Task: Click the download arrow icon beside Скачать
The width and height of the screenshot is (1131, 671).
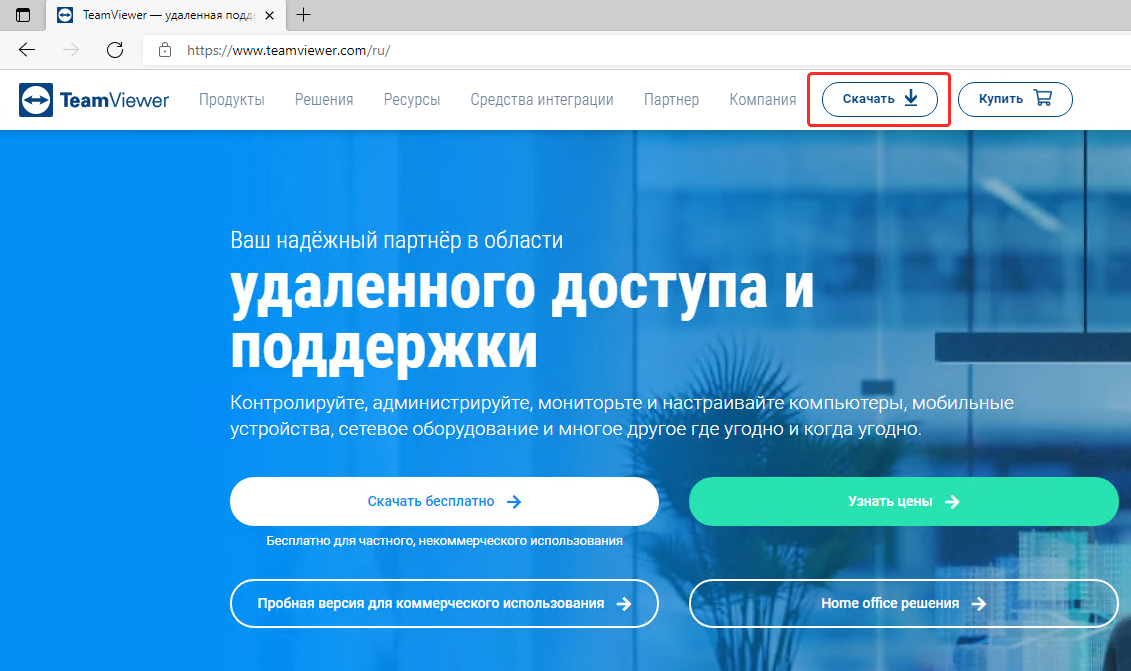Action: pos(911,99)
